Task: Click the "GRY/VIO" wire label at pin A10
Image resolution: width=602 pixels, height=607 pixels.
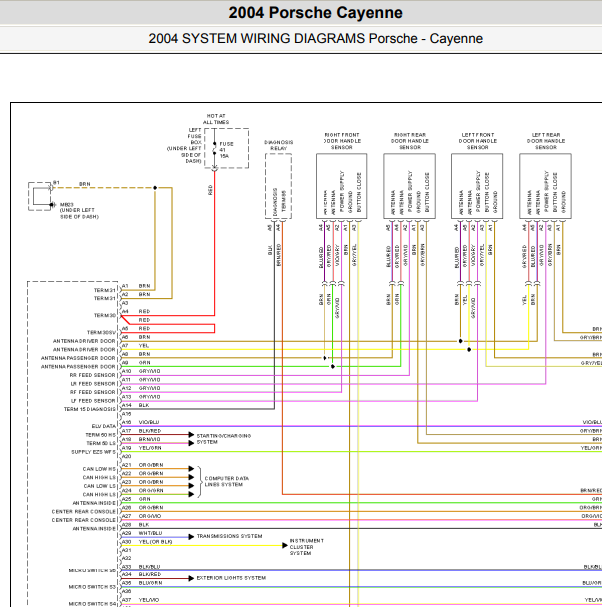Action: pos(149,371)
